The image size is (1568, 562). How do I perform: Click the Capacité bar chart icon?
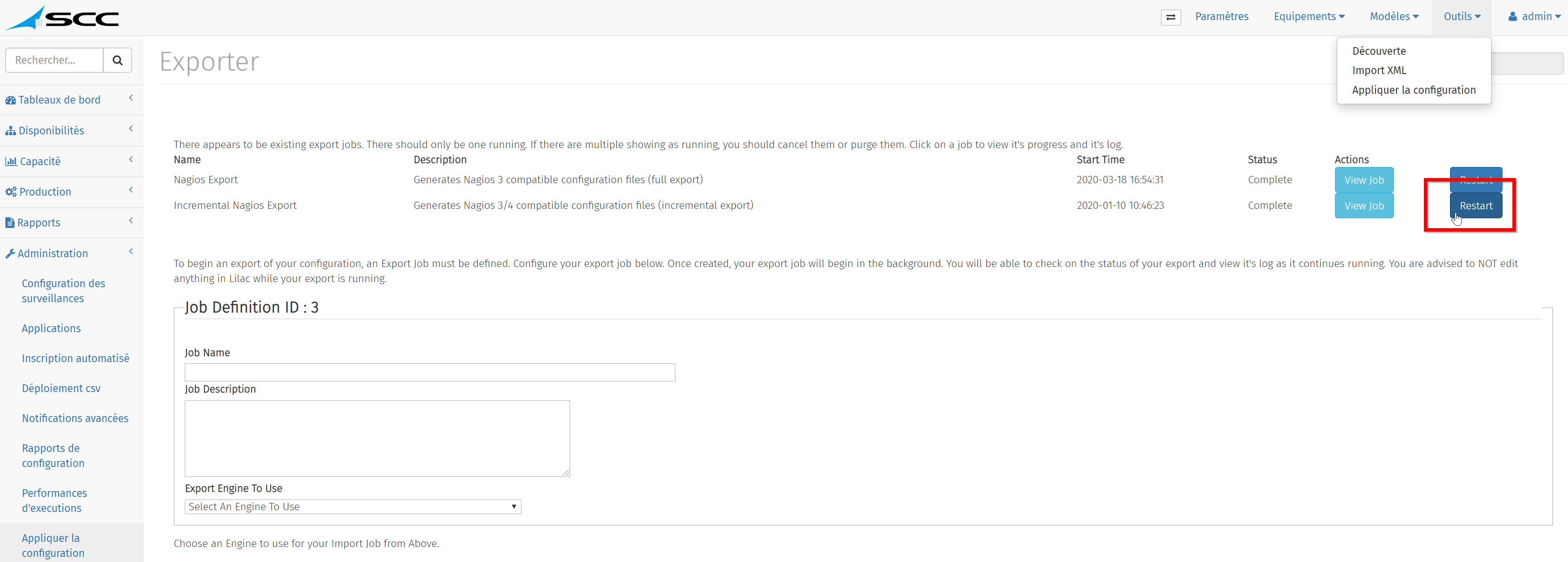pyautogui.click(x=11, y=161)
